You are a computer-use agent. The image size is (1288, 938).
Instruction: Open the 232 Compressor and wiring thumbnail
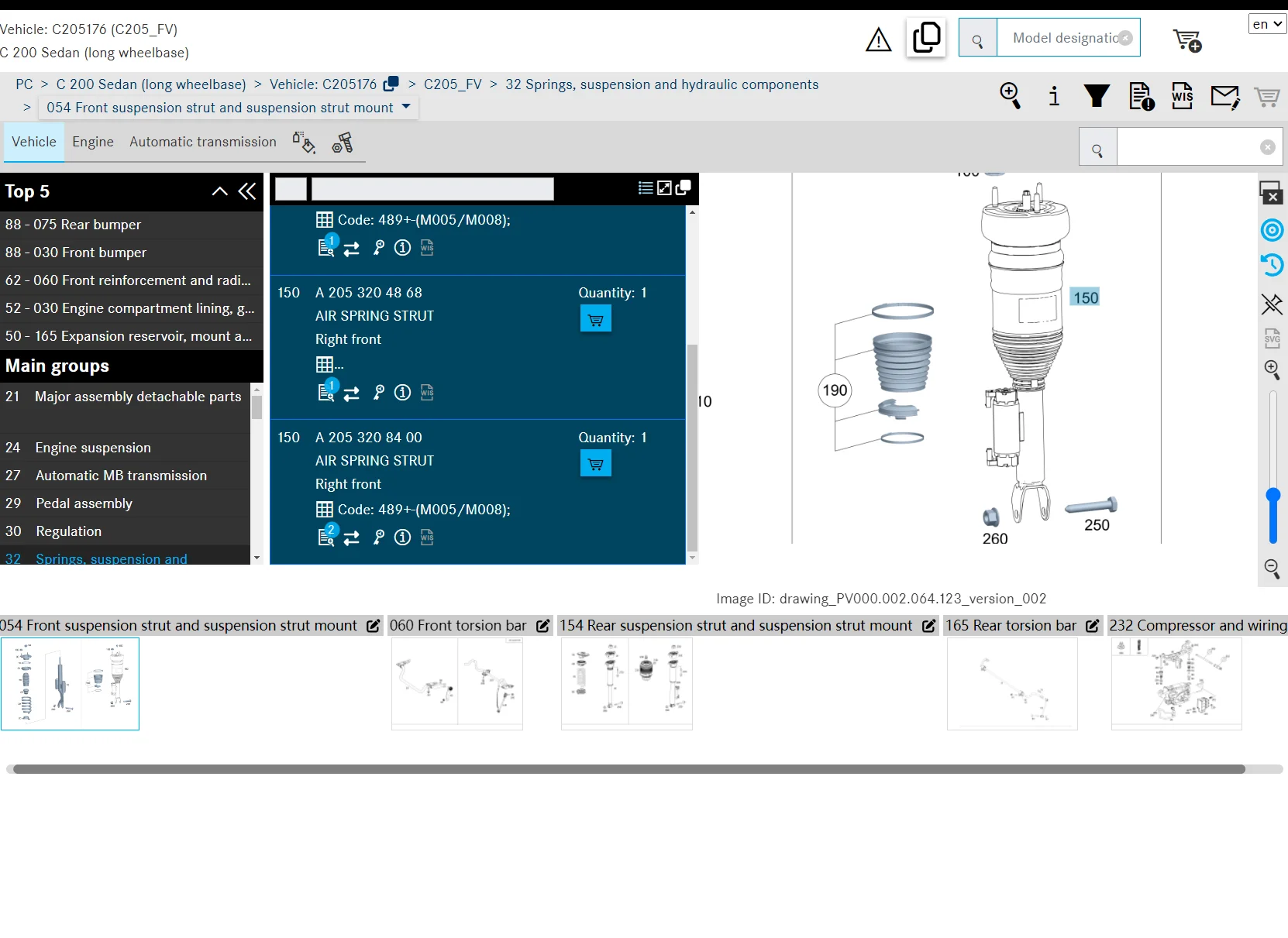coord(1176,683)
